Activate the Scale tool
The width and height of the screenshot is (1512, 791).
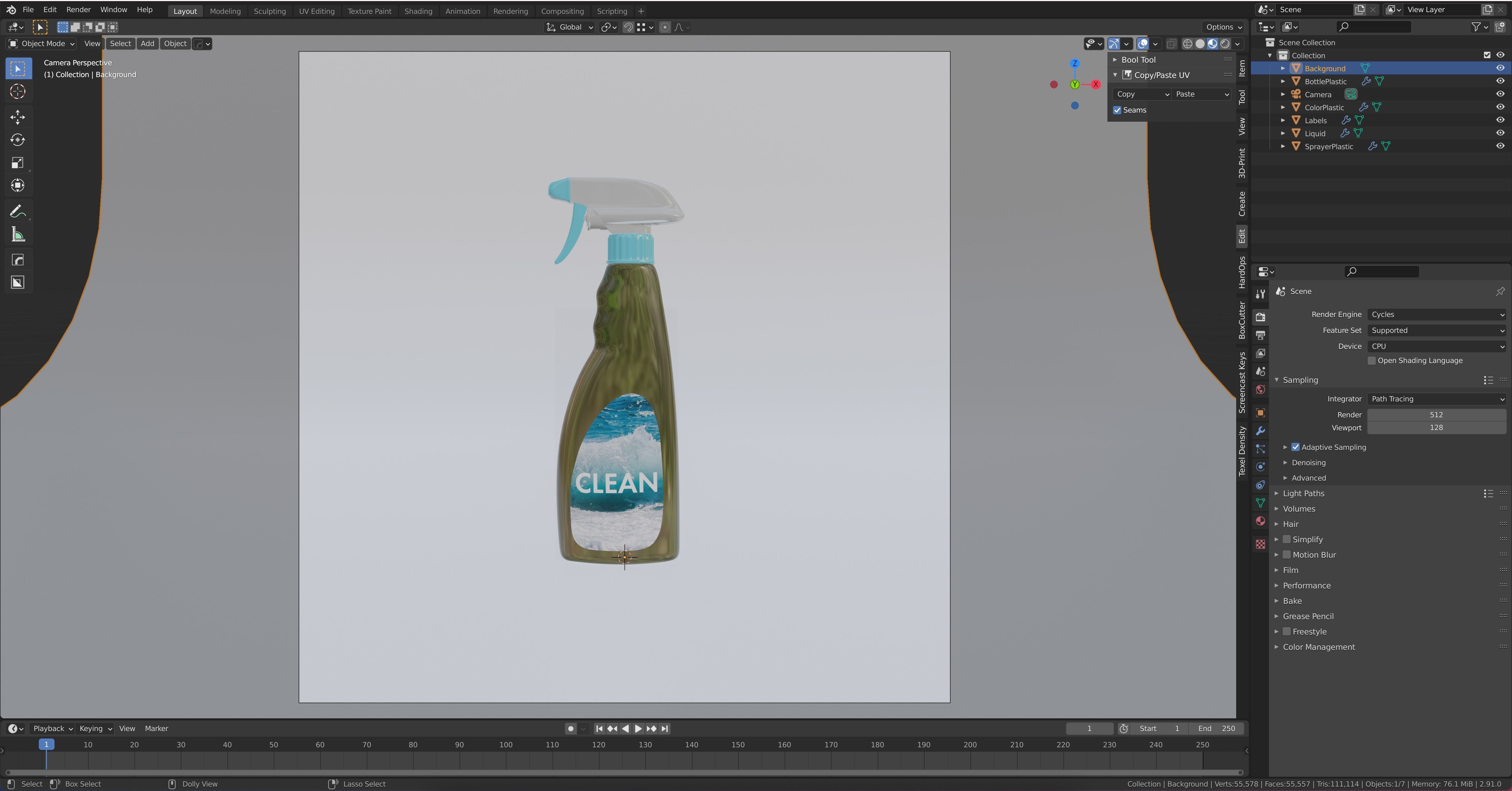tap(18, 163)
